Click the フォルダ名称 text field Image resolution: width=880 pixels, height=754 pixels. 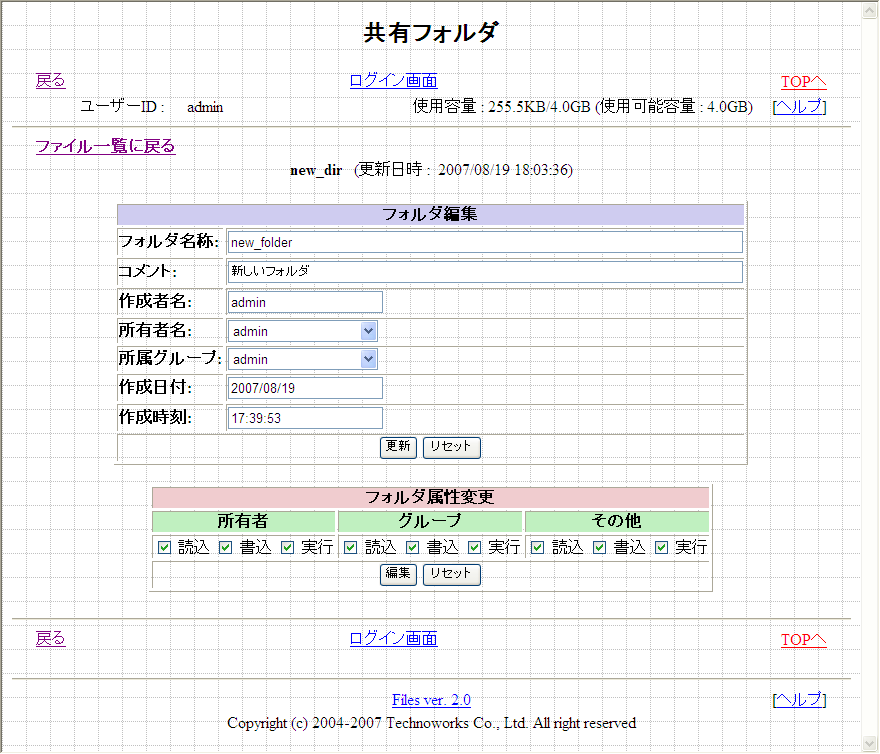[484, 242]
